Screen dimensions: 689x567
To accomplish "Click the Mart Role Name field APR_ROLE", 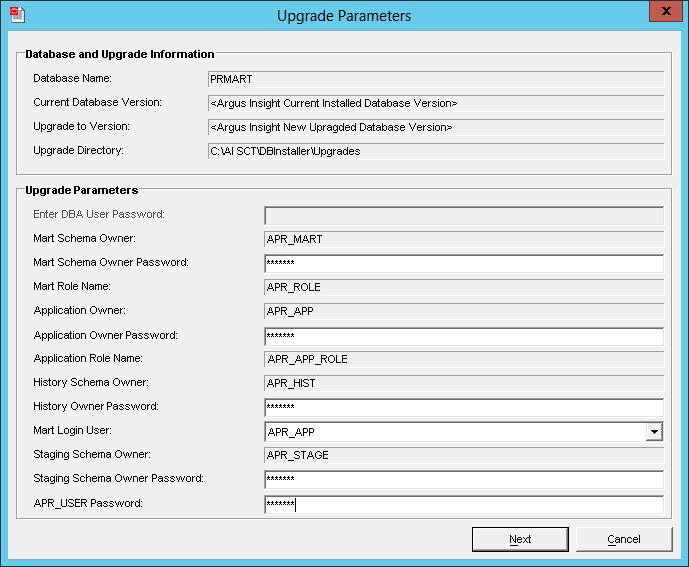I will 464,287.
